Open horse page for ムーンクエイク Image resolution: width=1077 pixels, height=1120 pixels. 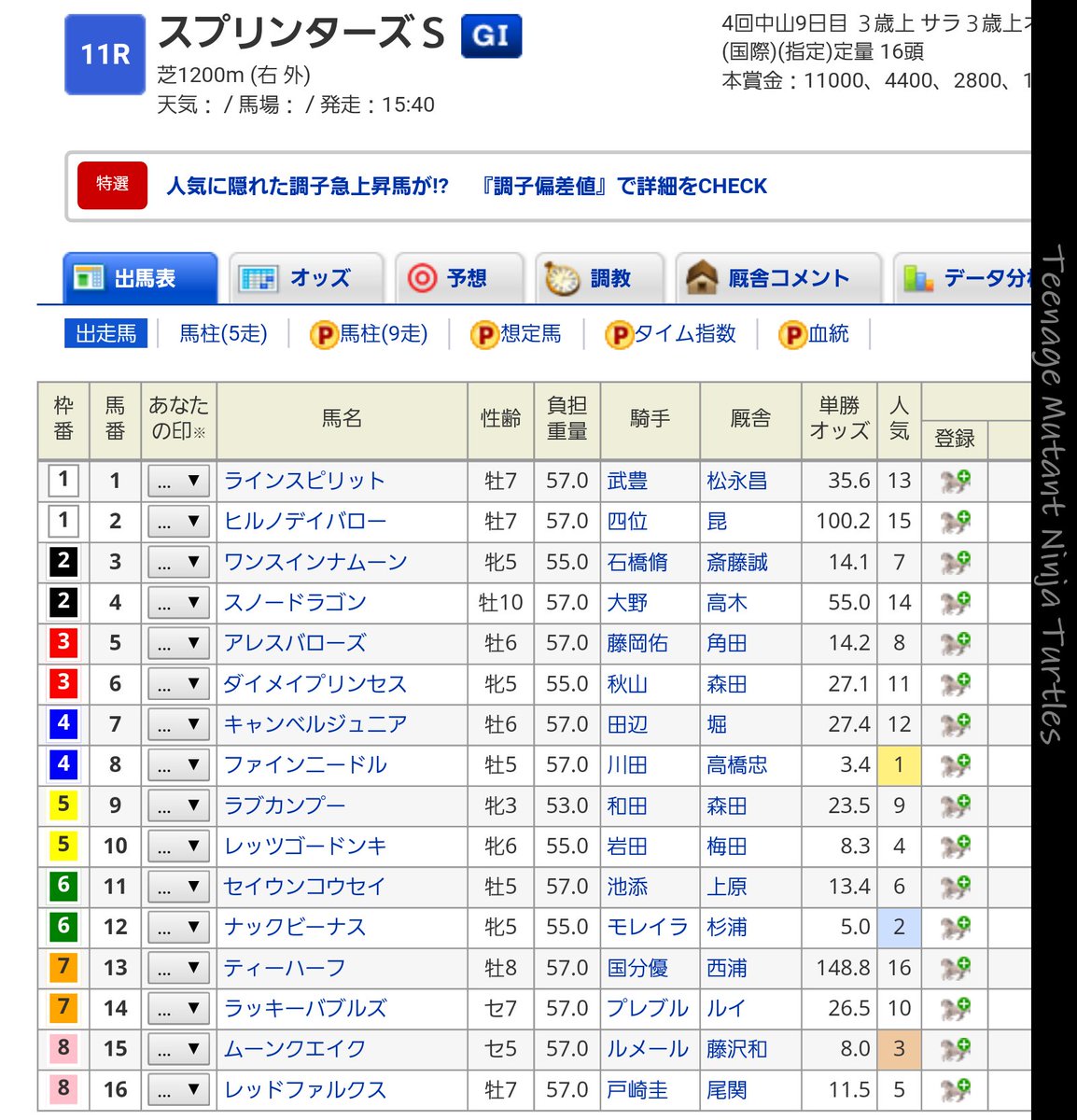(295, 1050)
